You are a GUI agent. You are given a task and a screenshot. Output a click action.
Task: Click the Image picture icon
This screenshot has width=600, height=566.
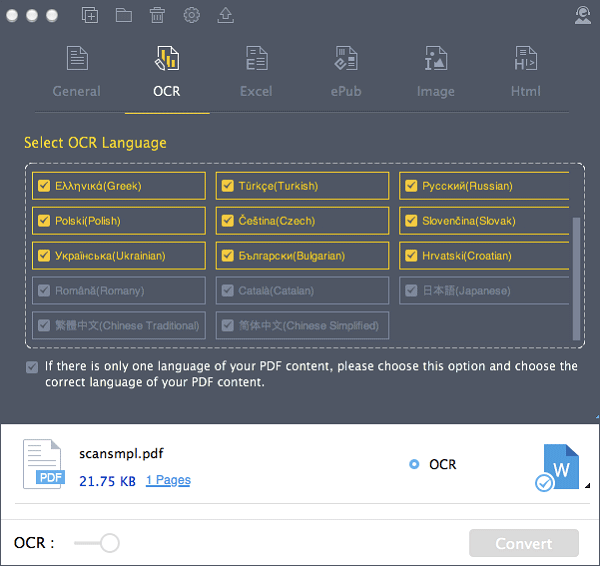436,58
